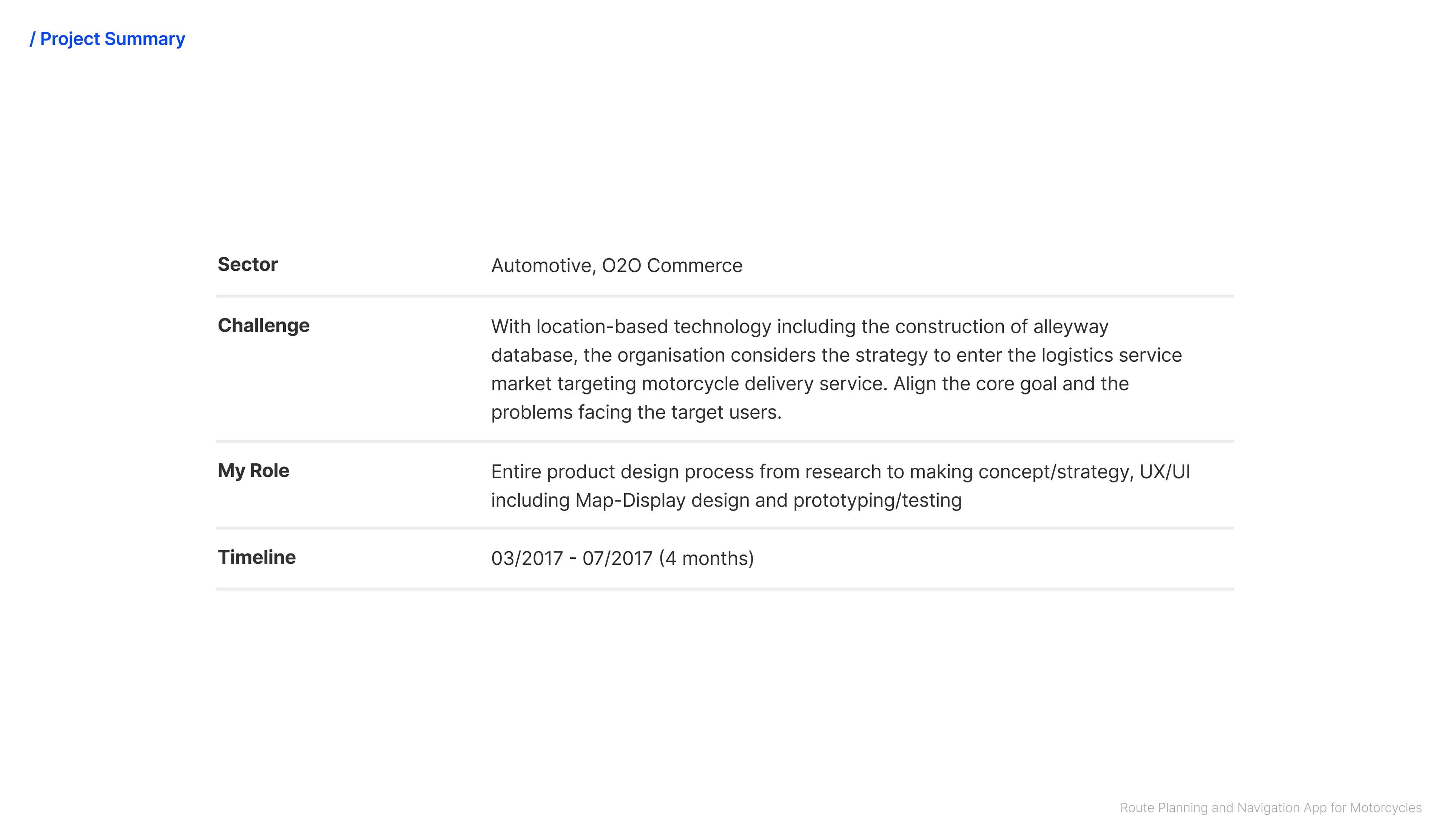Click the divider line below Timeline row
1450x840 pixels.
pyautogui.click(x=725, y=589)
